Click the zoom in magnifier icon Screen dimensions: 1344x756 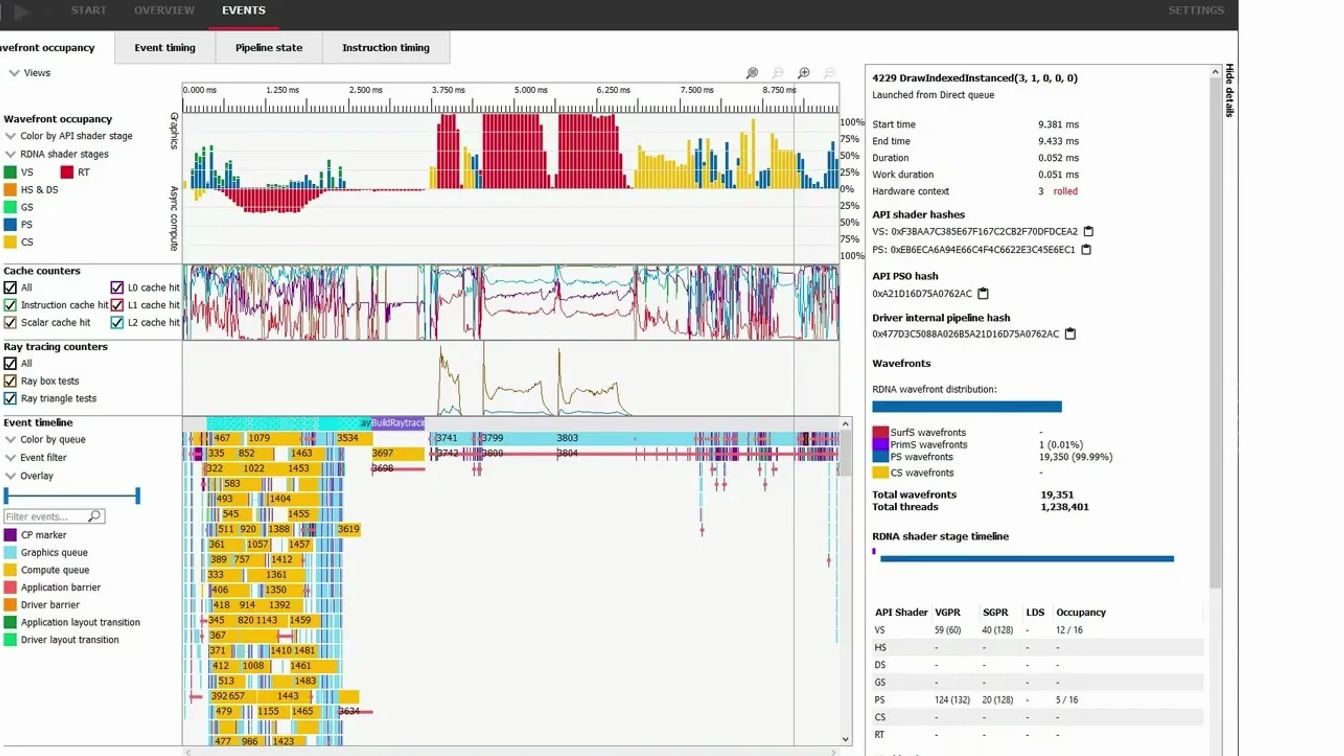click(803, 73)
